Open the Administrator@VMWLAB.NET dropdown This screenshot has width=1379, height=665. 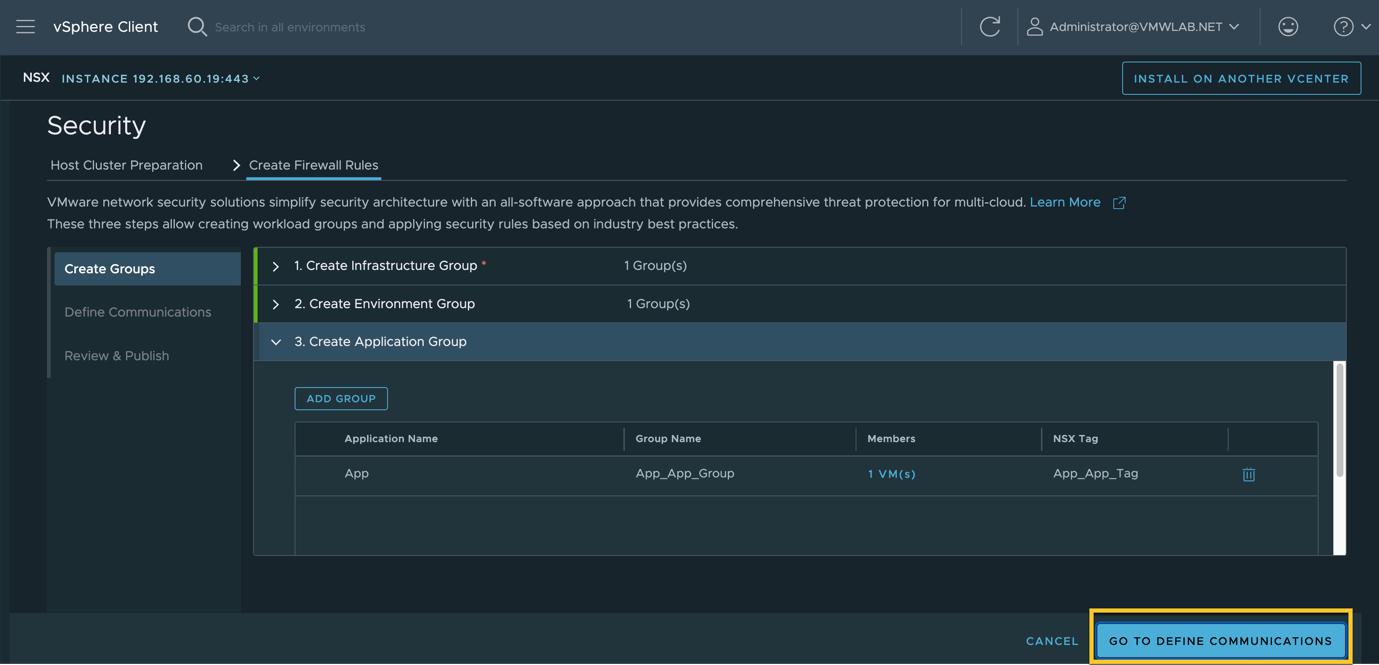pos(1143,27)
